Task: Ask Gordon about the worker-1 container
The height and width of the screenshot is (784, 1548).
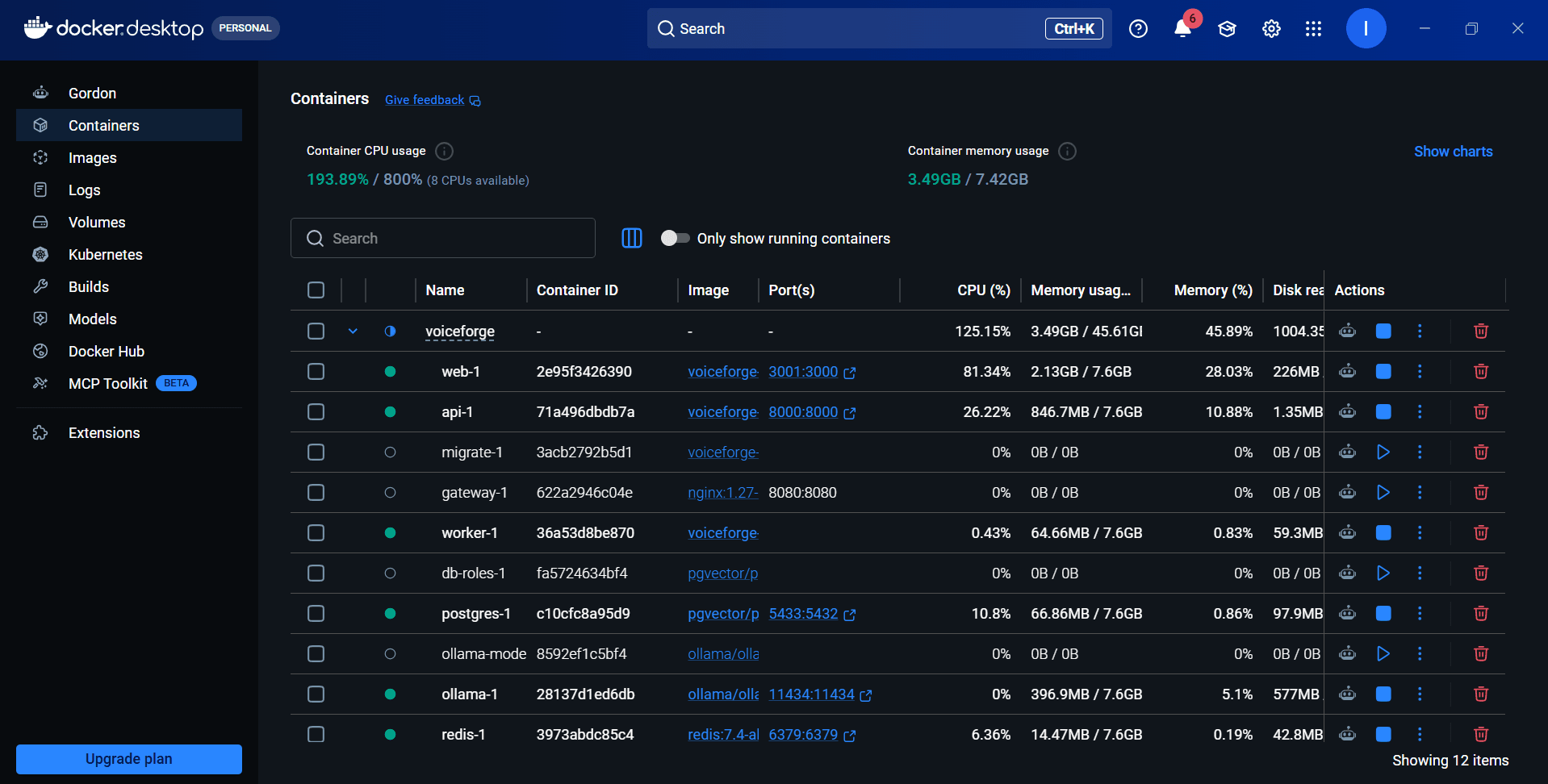Action: [x=1347, y=532]
